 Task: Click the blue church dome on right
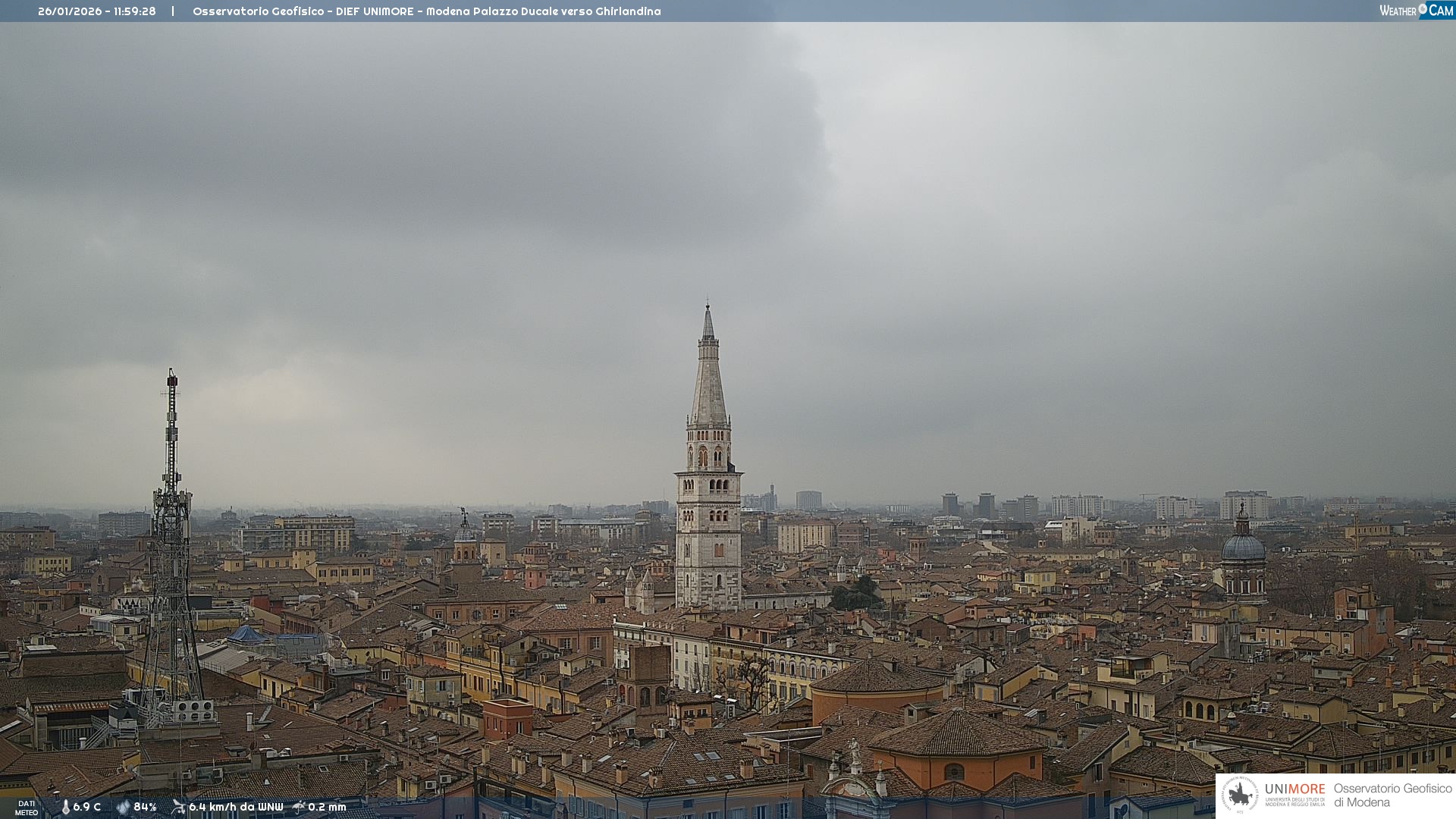point(1243,546)
